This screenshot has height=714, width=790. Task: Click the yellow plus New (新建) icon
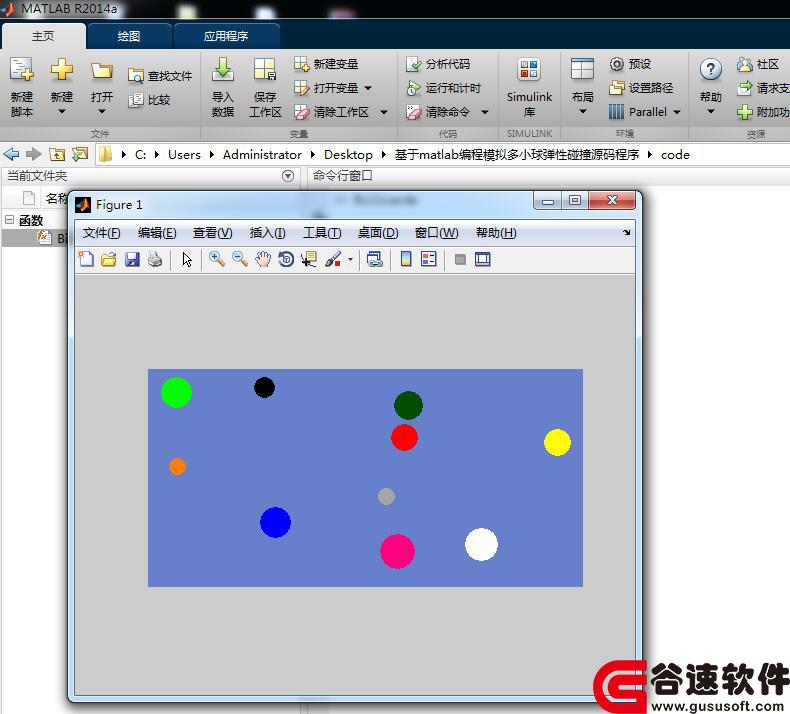tap(61, 70)
